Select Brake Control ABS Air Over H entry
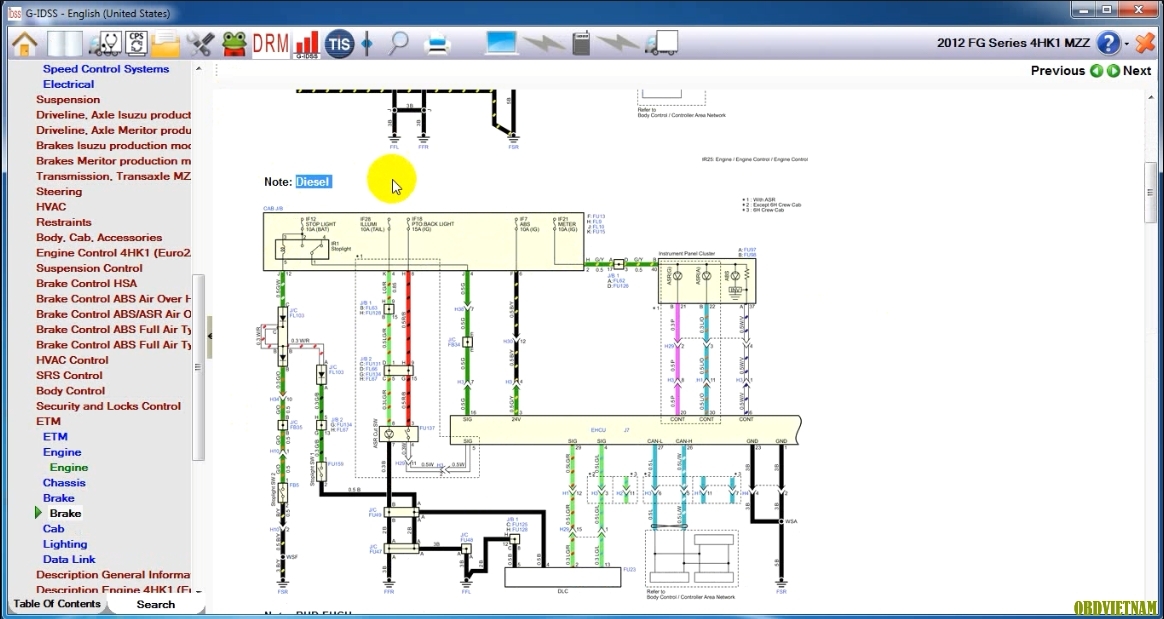The image size is (1164, 619). [x=114, y=298]
